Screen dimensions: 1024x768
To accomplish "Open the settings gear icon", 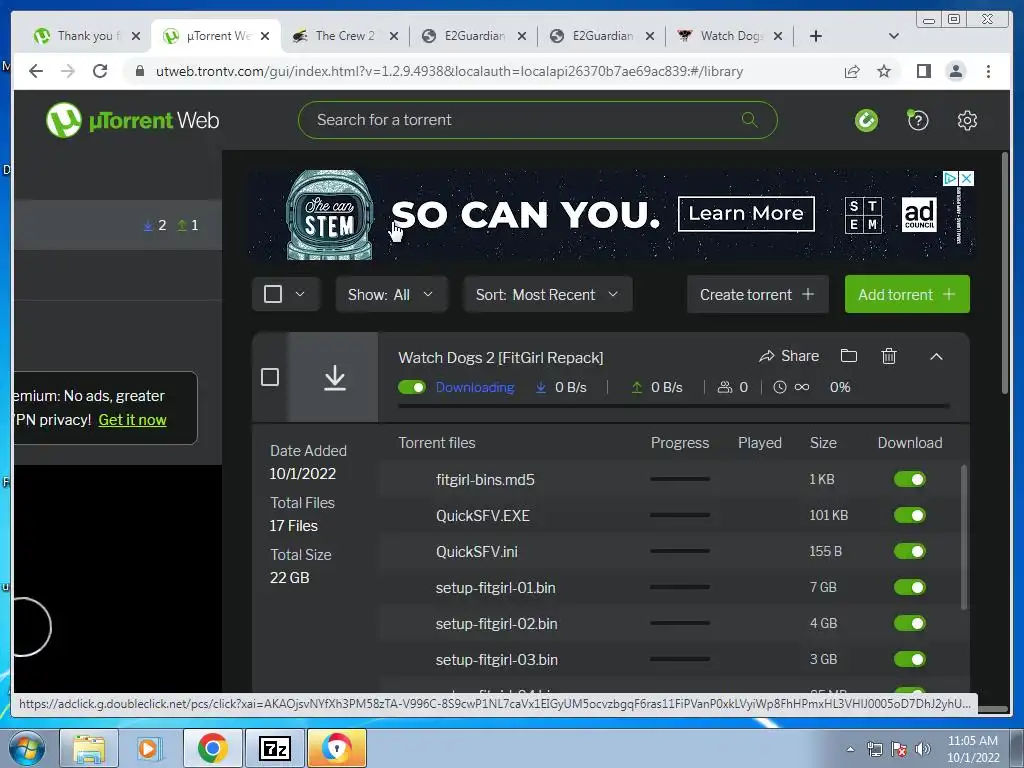I will click(967, 120).
